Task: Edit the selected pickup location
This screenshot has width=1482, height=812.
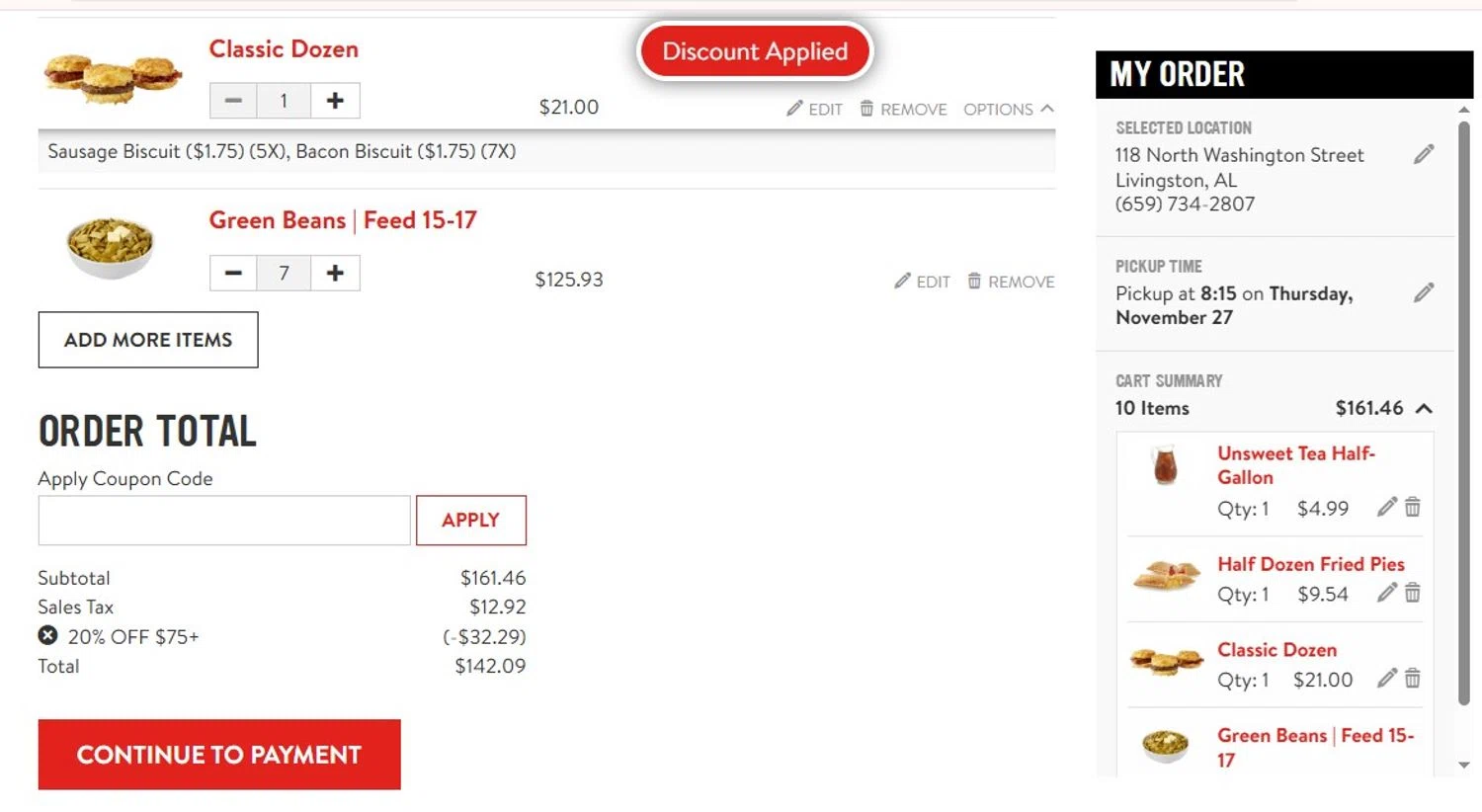Action: (1423, 154)
